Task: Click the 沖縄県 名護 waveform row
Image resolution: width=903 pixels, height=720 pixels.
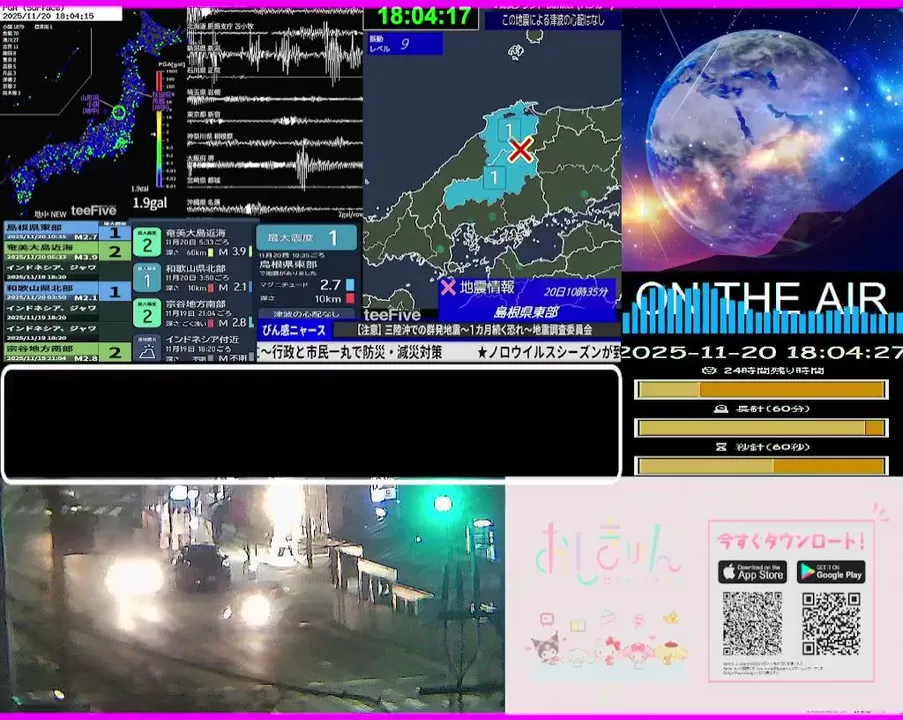Action: click(x=275, y=207)
